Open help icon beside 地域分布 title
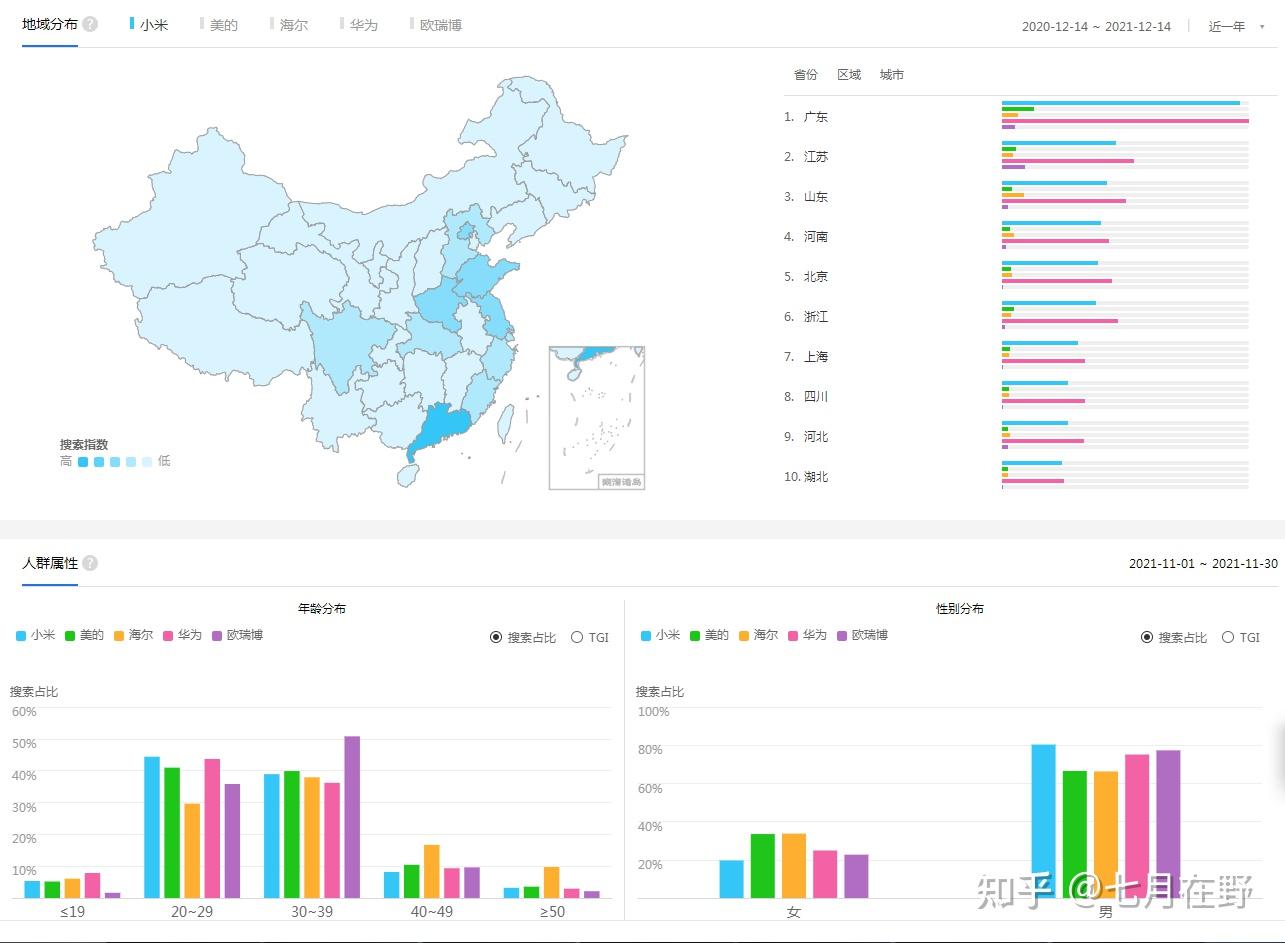The height and width of the screenshot is (943, 1285). (90, 24)
